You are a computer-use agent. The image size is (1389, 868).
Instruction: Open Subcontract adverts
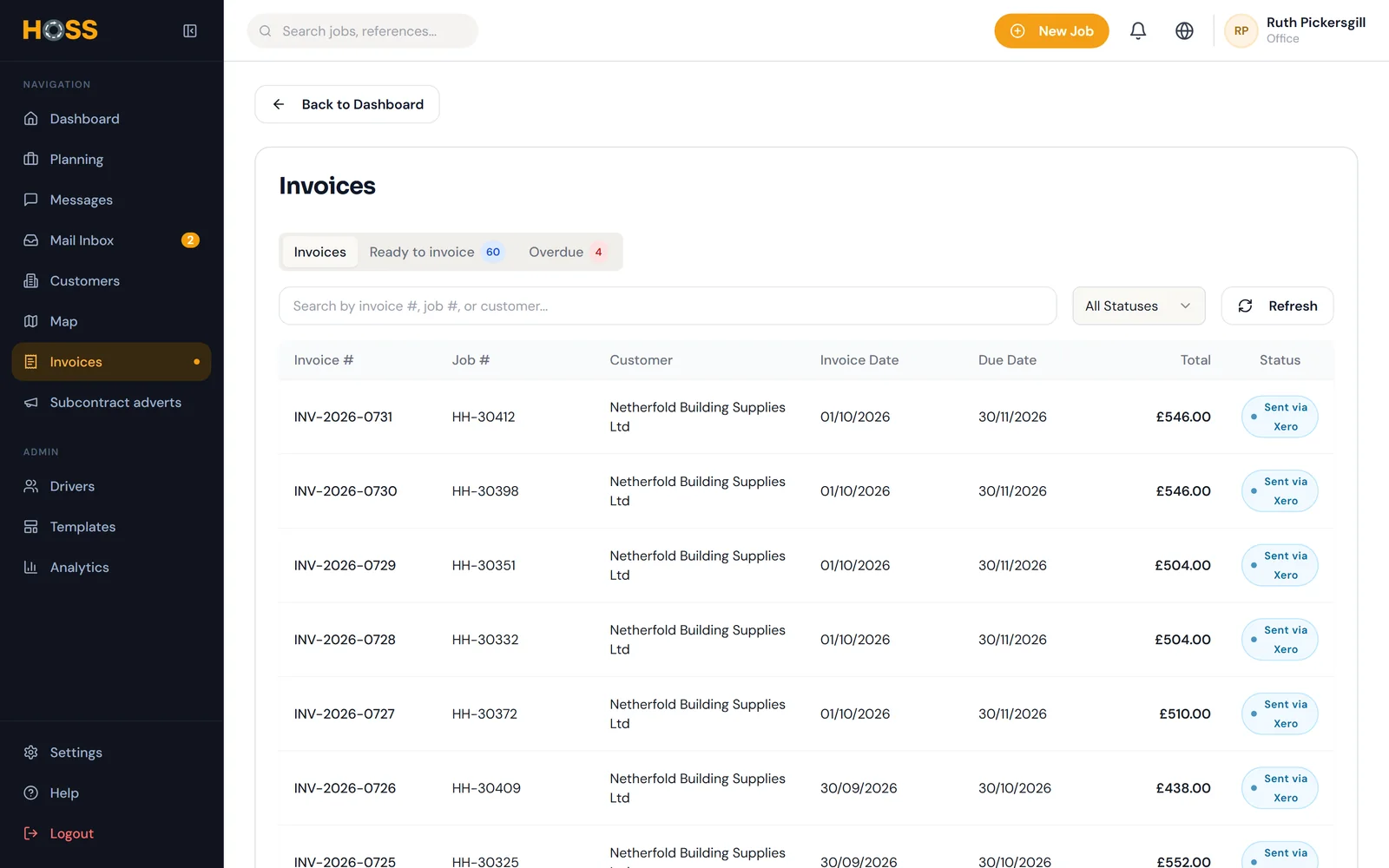click(x=111, y=403)
